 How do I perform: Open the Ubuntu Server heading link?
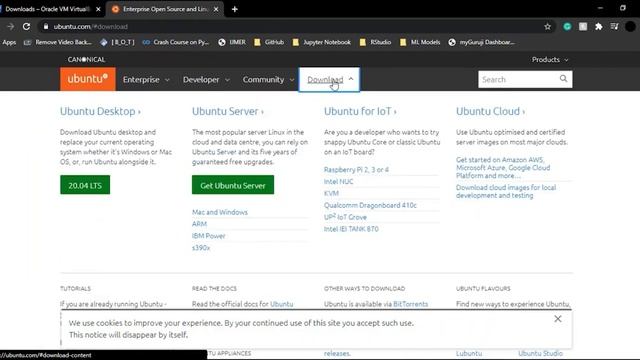228,111
